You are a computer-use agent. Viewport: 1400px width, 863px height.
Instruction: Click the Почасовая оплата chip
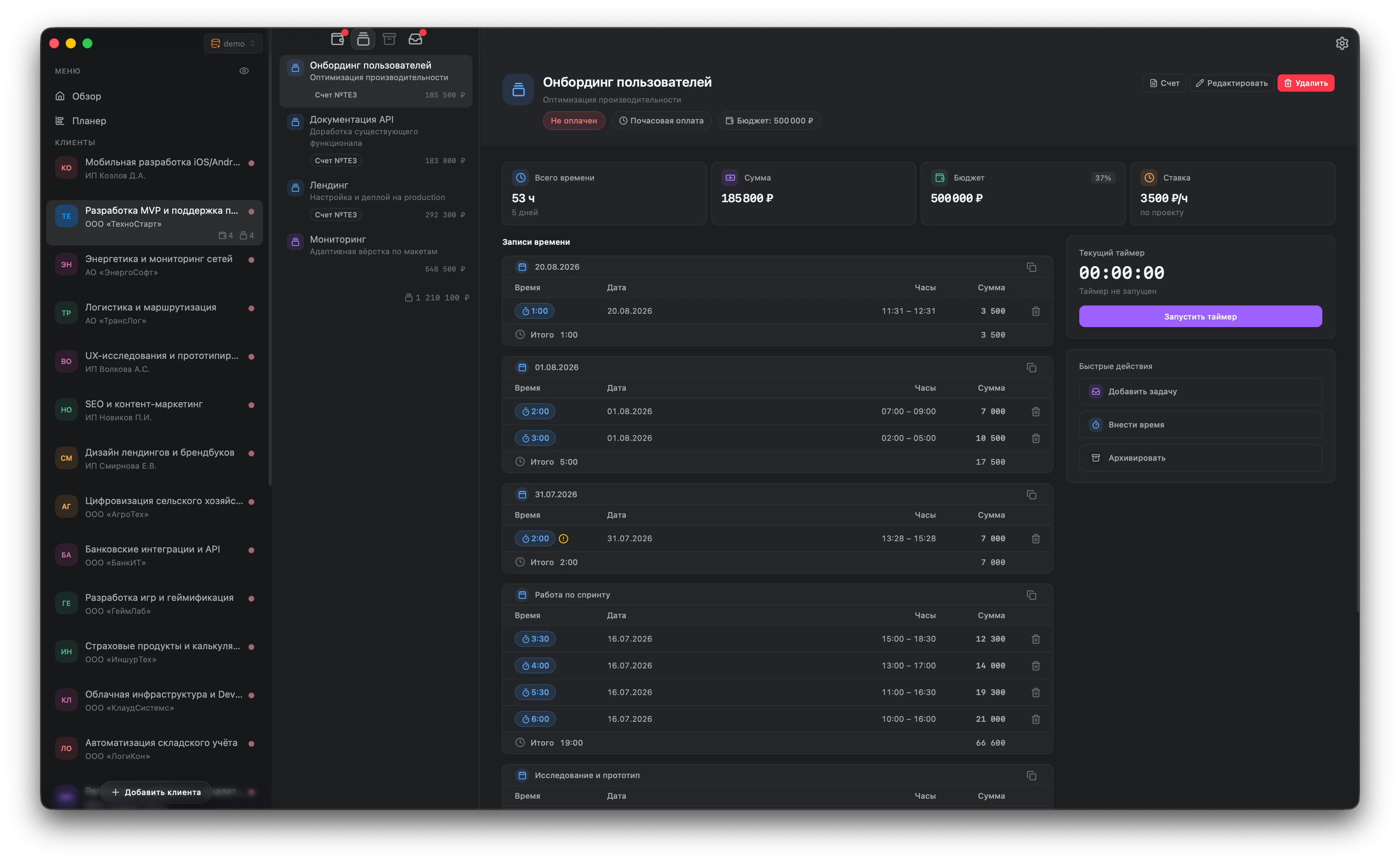(x=661, y=121)
